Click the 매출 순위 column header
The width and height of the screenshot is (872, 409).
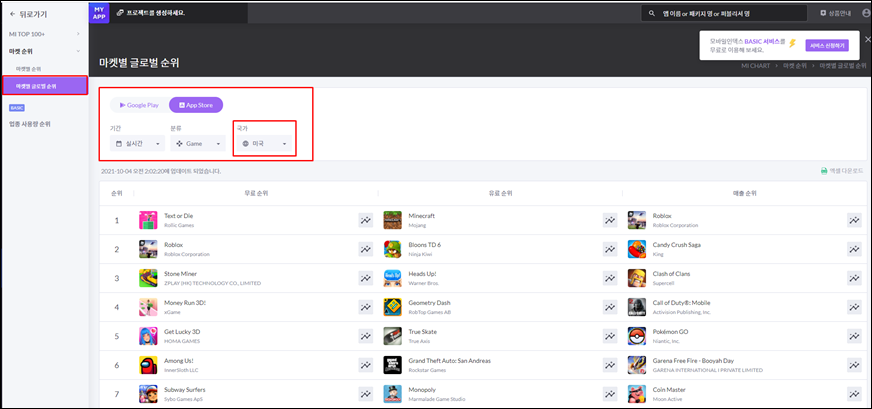tap(745, 193)
